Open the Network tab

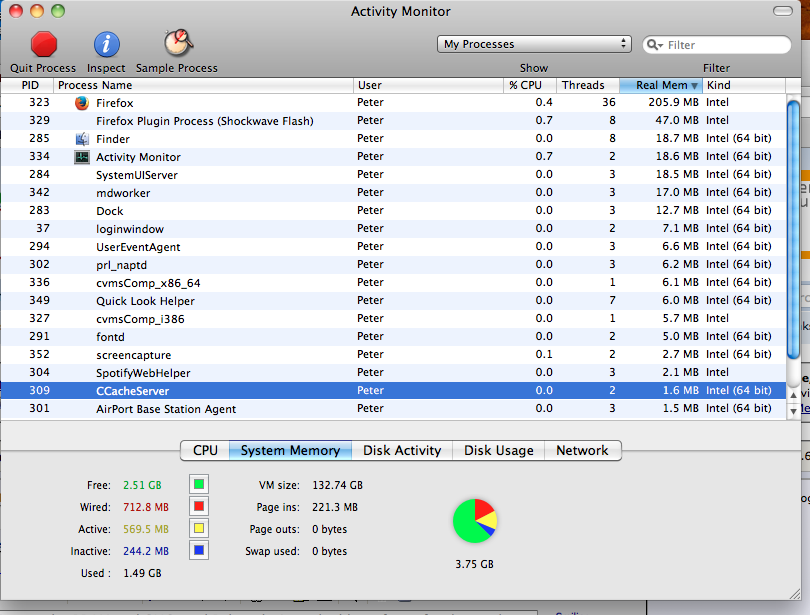pyautogui.click(x=582, y=450)
